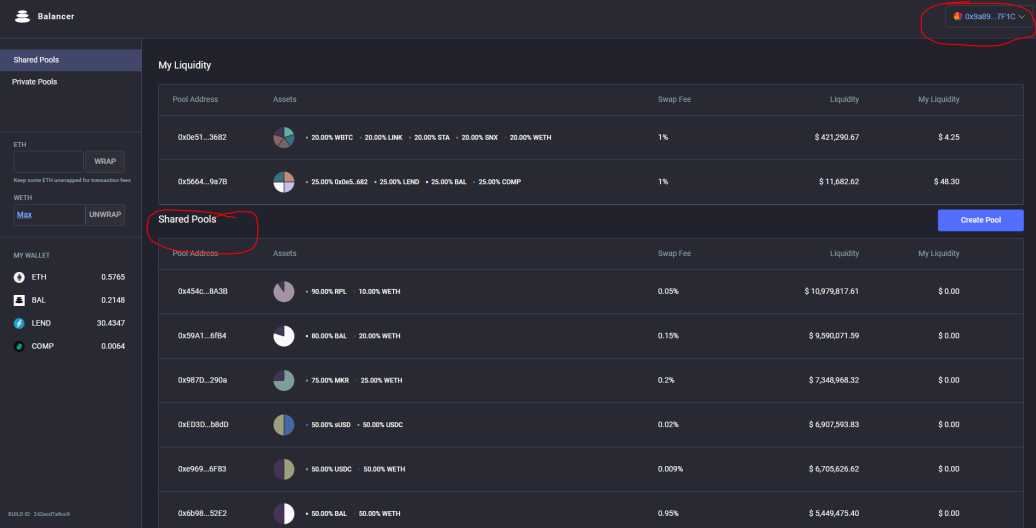Switch to the Shared Pools sidebar tab
The image size is (1036, 528).
tap(71, 60)
